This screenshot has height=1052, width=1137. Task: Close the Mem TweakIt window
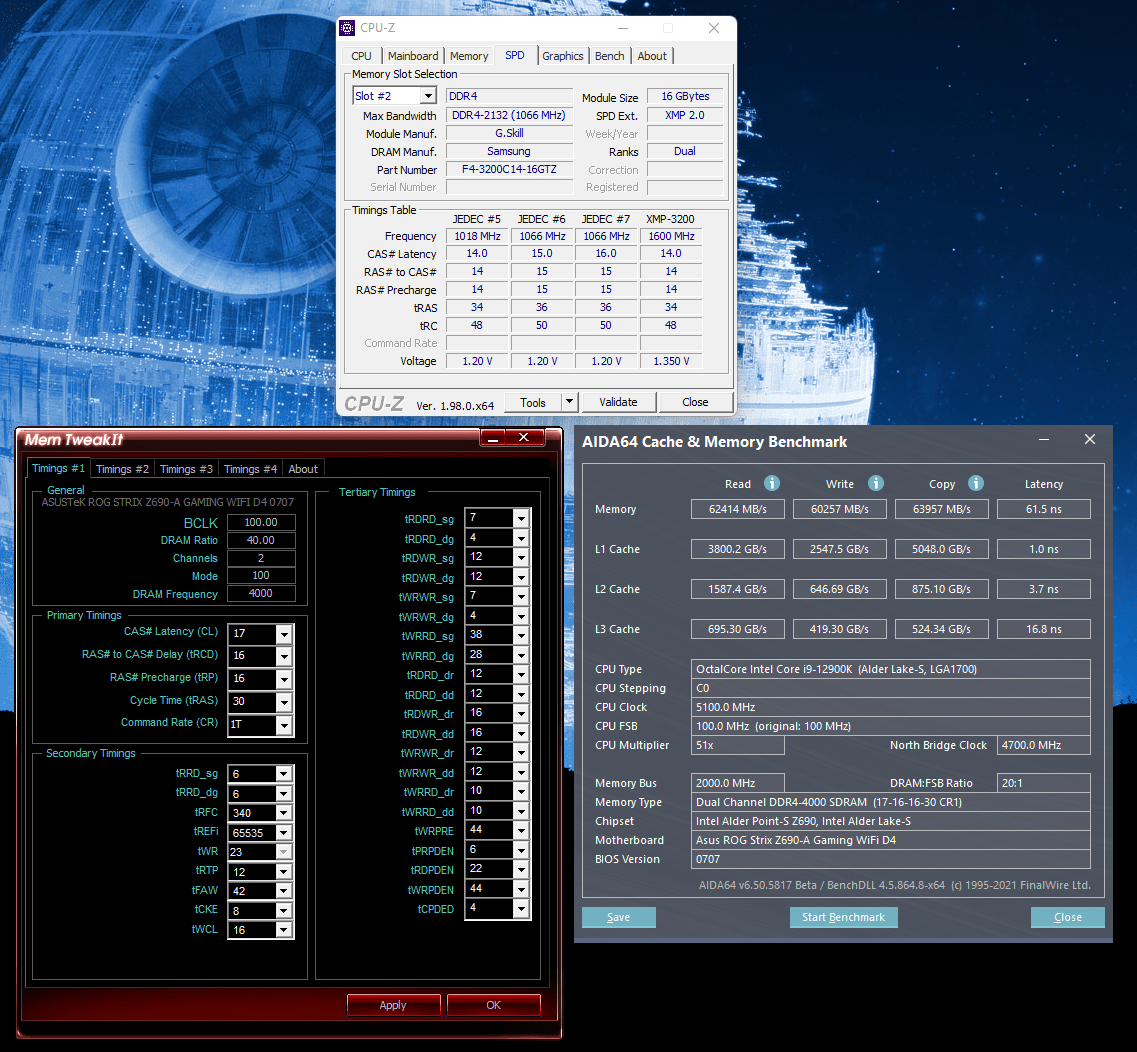[524, 437]
